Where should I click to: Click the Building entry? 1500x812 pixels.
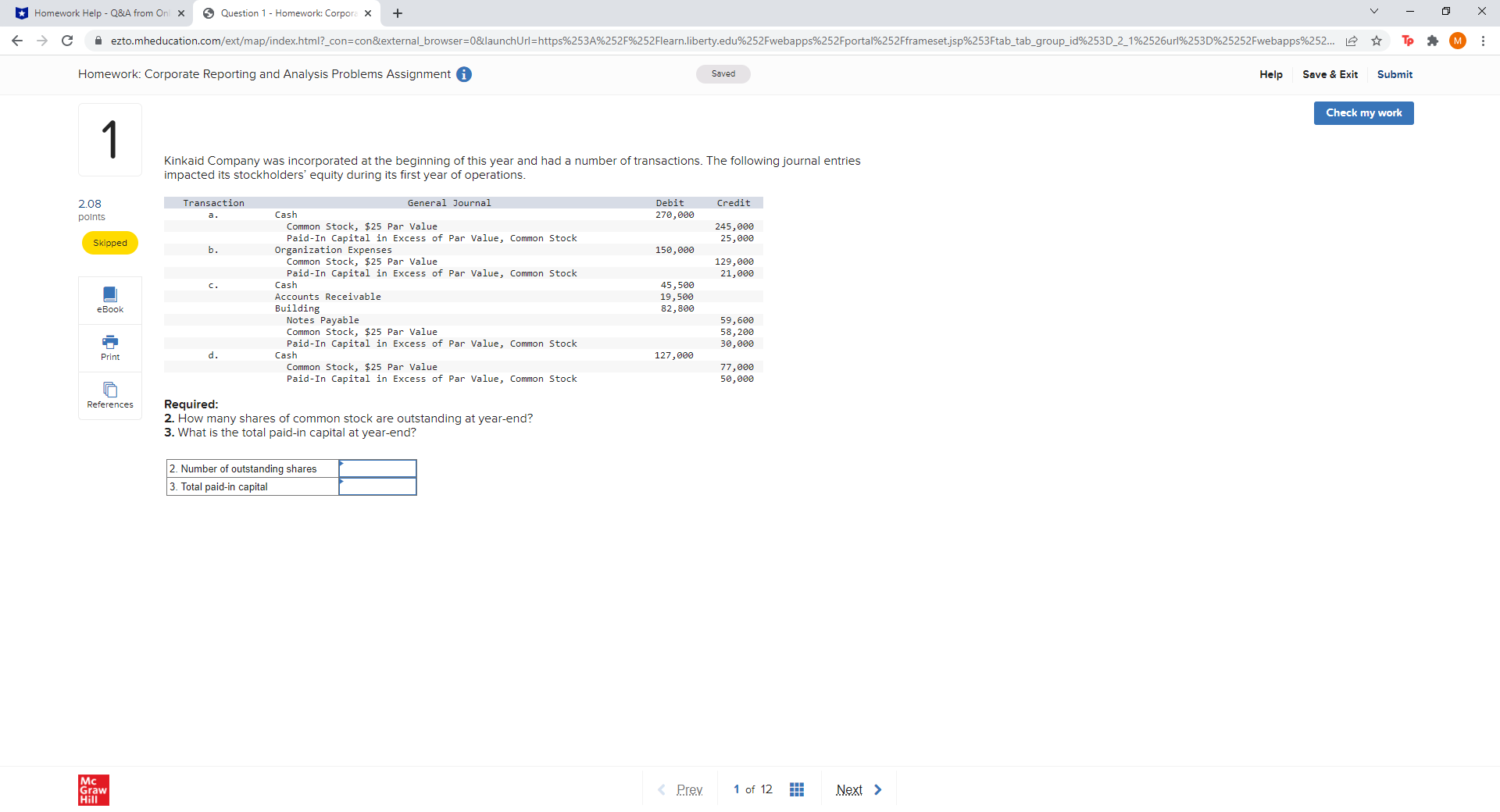[x=297, y=308]
